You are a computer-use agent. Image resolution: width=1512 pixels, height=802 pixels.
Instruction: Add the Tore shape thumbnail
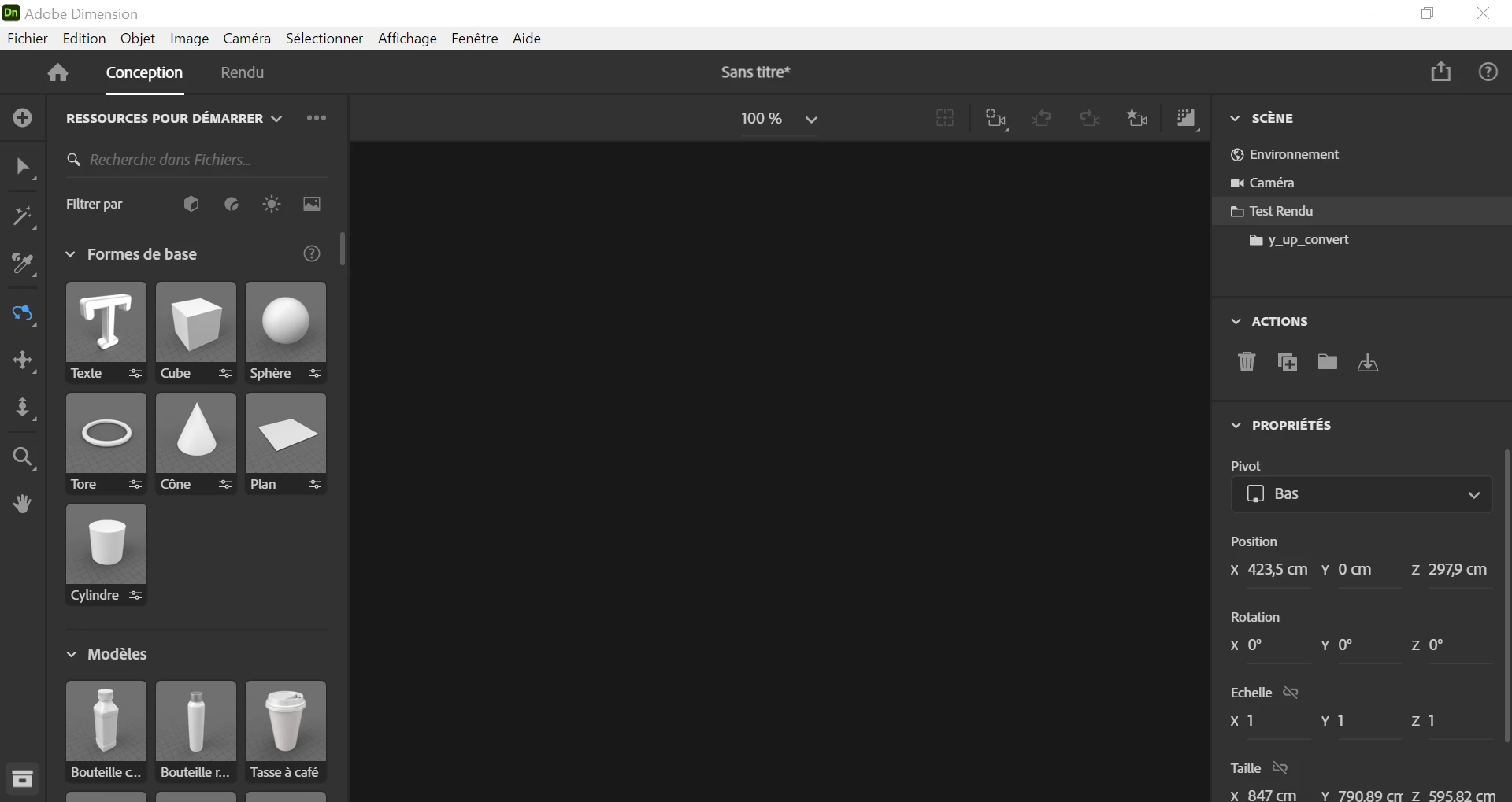(x=106, y=434)
